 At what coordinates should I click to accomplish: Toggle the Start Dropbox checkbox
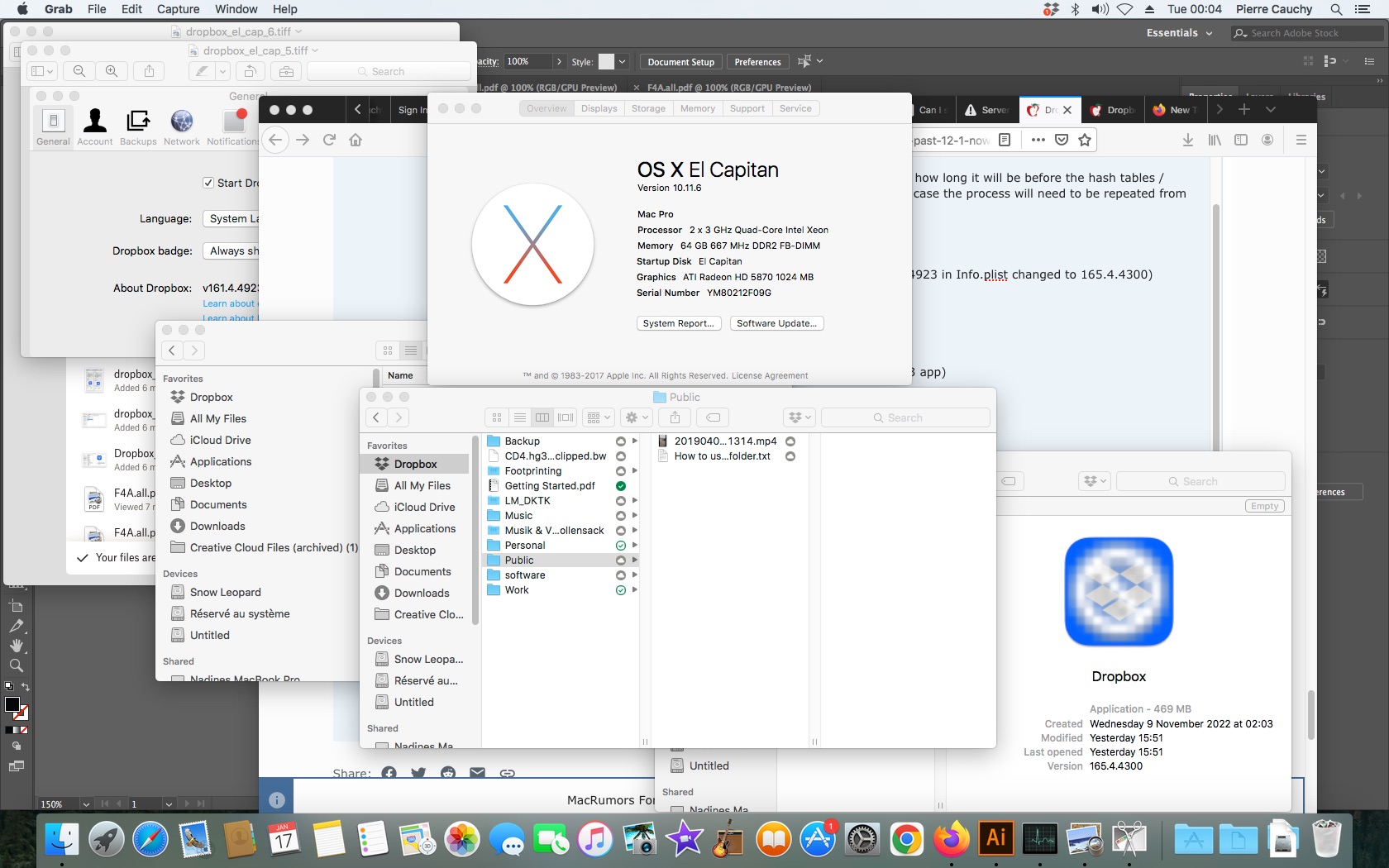(208, 183)
